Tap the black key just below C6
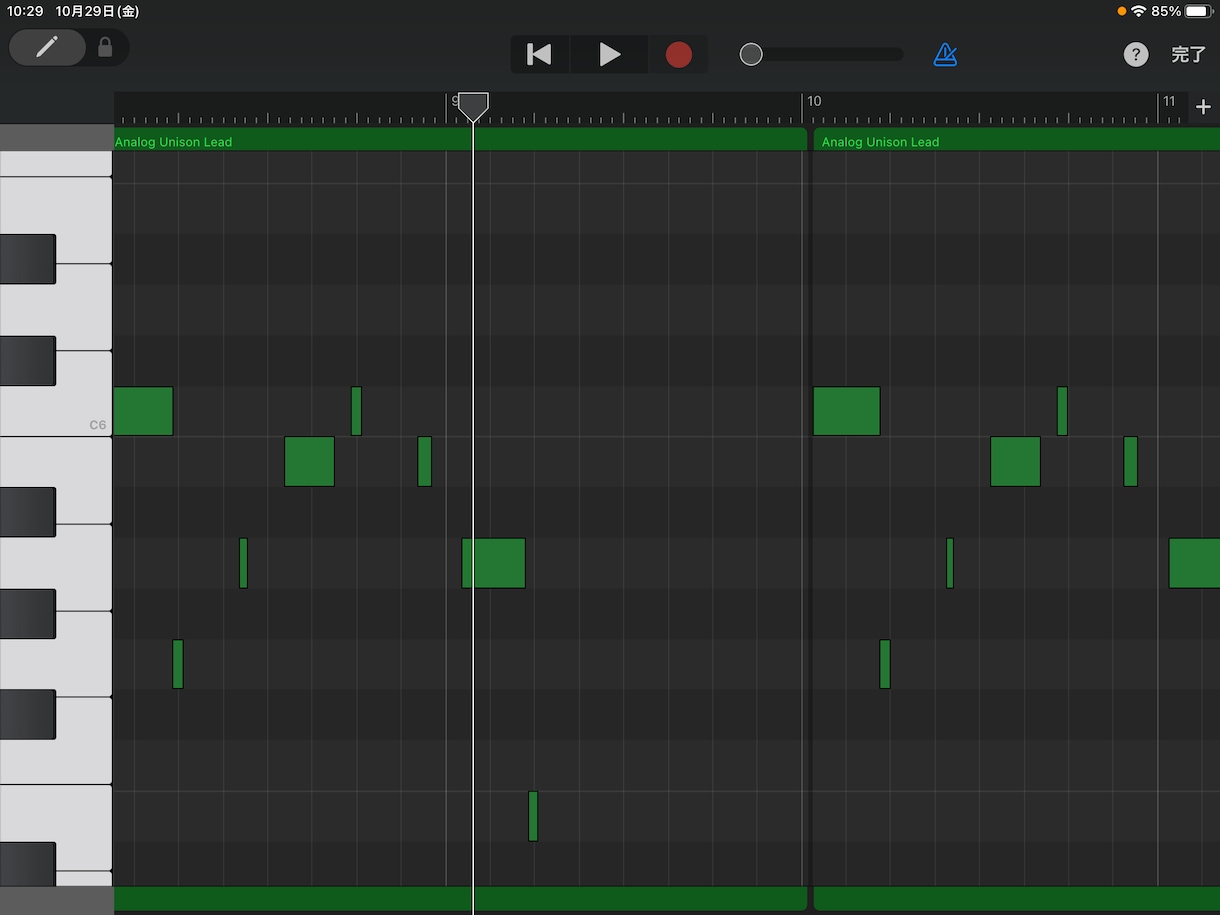The height and width of the screenshot is (915, 1220). click(x=28, y=512)
